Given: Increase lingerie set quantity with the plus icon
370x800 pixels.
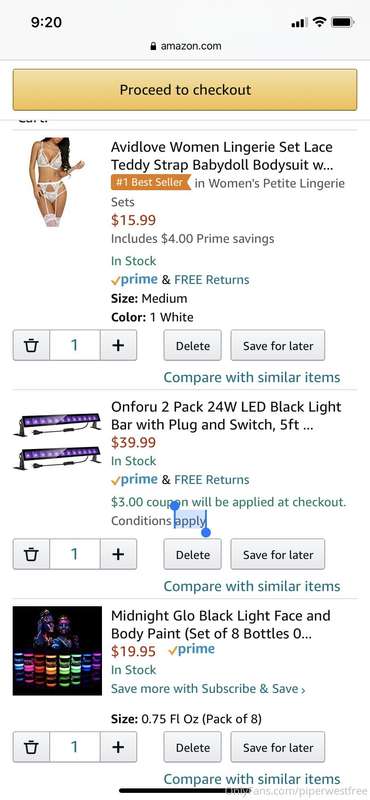Looking at the screenshot, I should pos(118,345).
